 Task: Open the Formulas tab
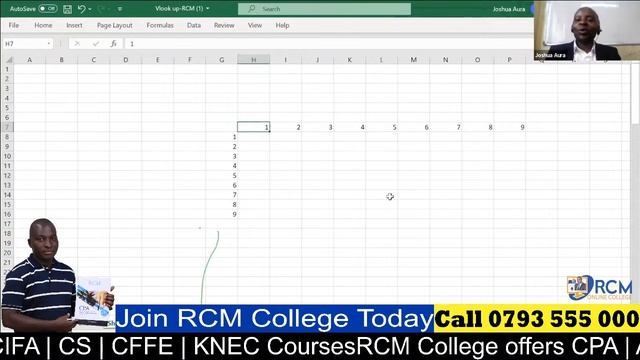[x=160, y=25]
